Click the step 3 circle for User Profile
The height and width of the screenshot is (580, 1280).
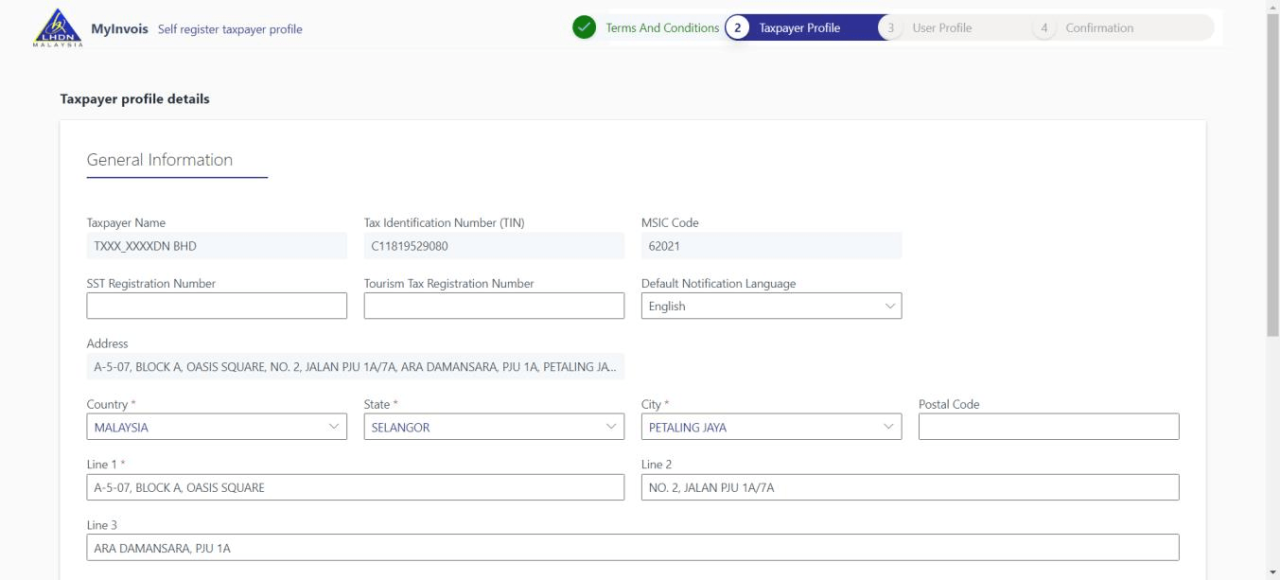(x=892, y=27)
